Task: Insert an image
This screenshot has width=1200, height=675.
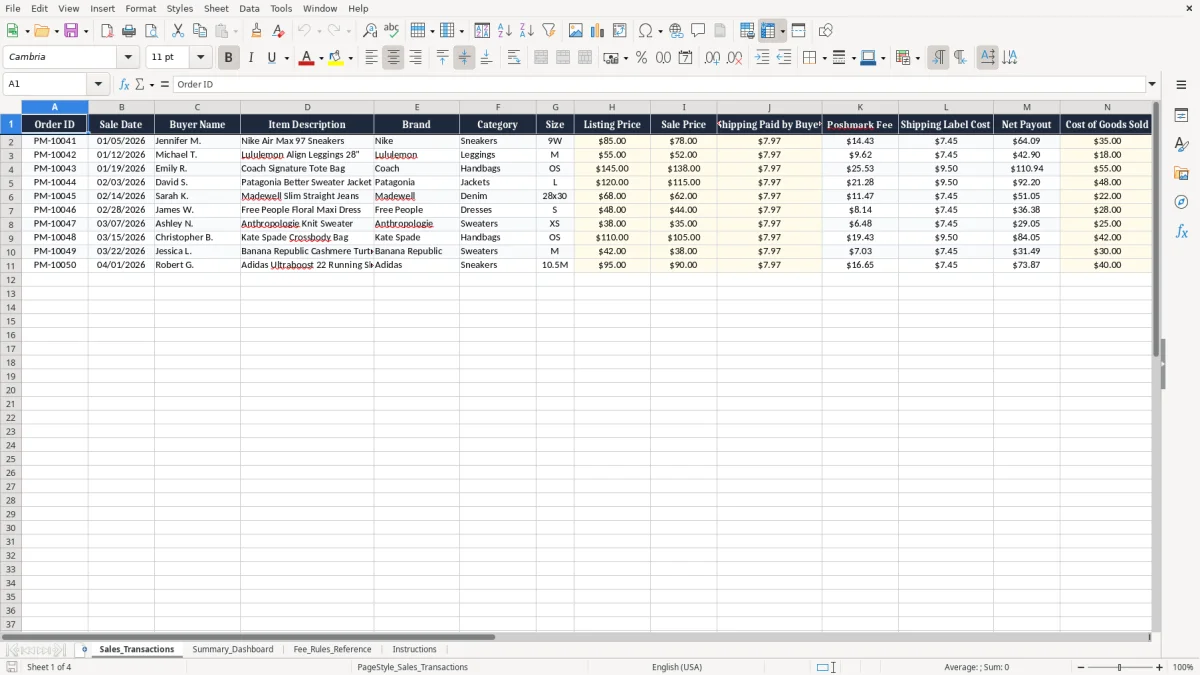Action: pos(576,31)
